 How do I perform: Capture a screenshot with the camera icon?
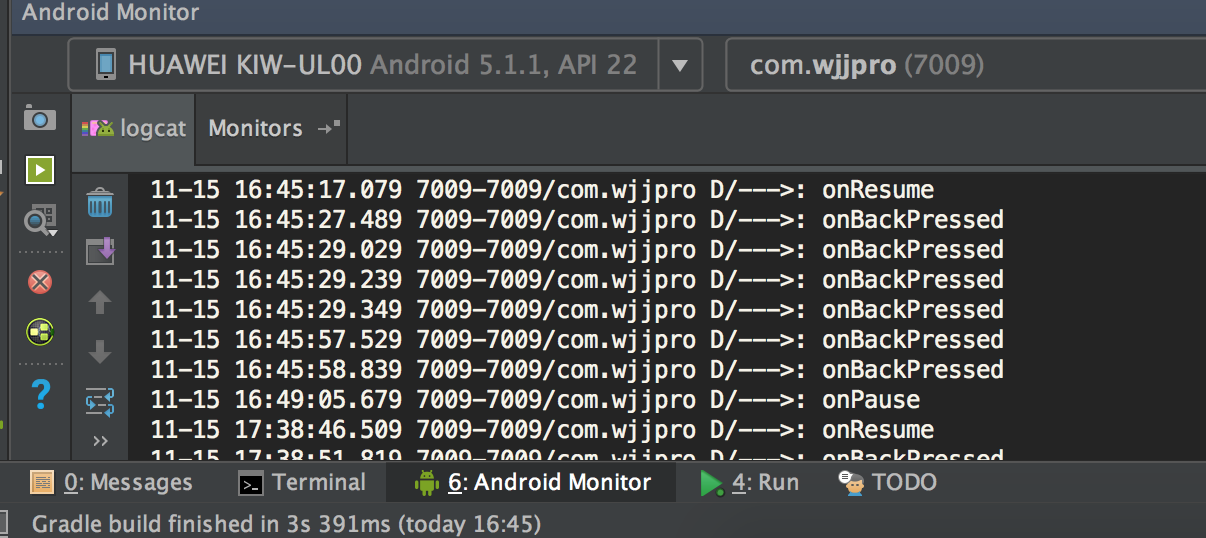pos(39,118)
